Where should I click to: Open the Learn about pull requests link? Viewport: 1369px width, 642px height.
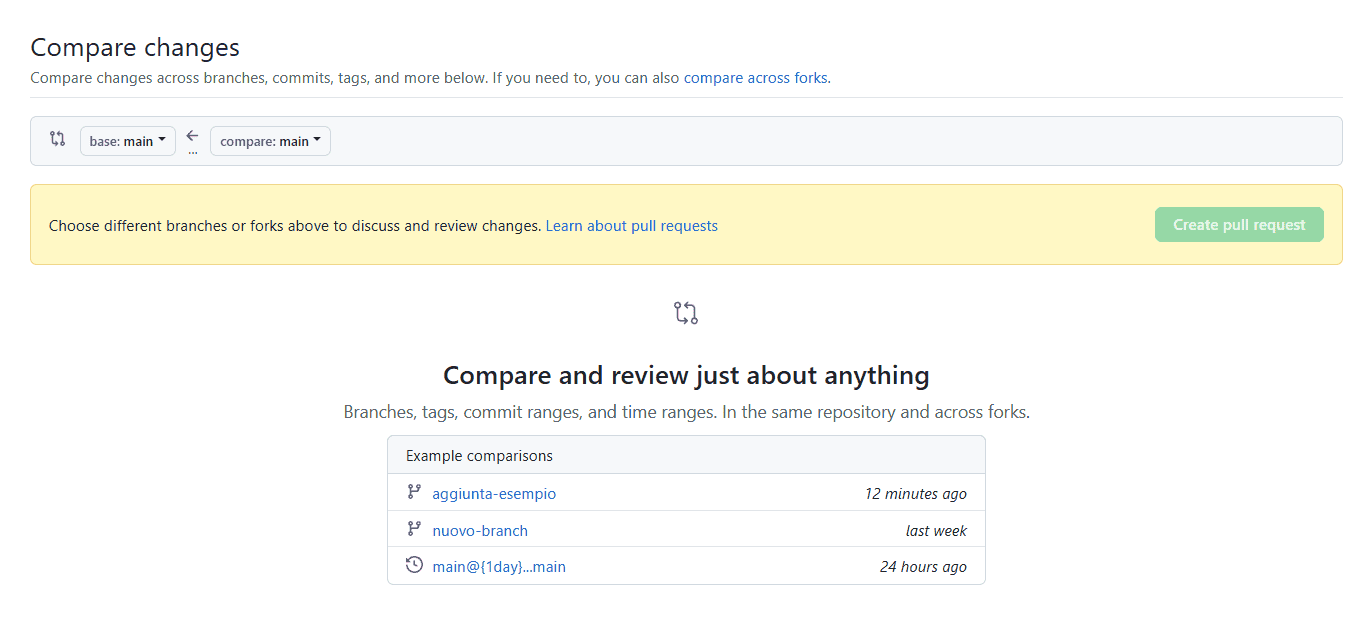tap(631, 225)
